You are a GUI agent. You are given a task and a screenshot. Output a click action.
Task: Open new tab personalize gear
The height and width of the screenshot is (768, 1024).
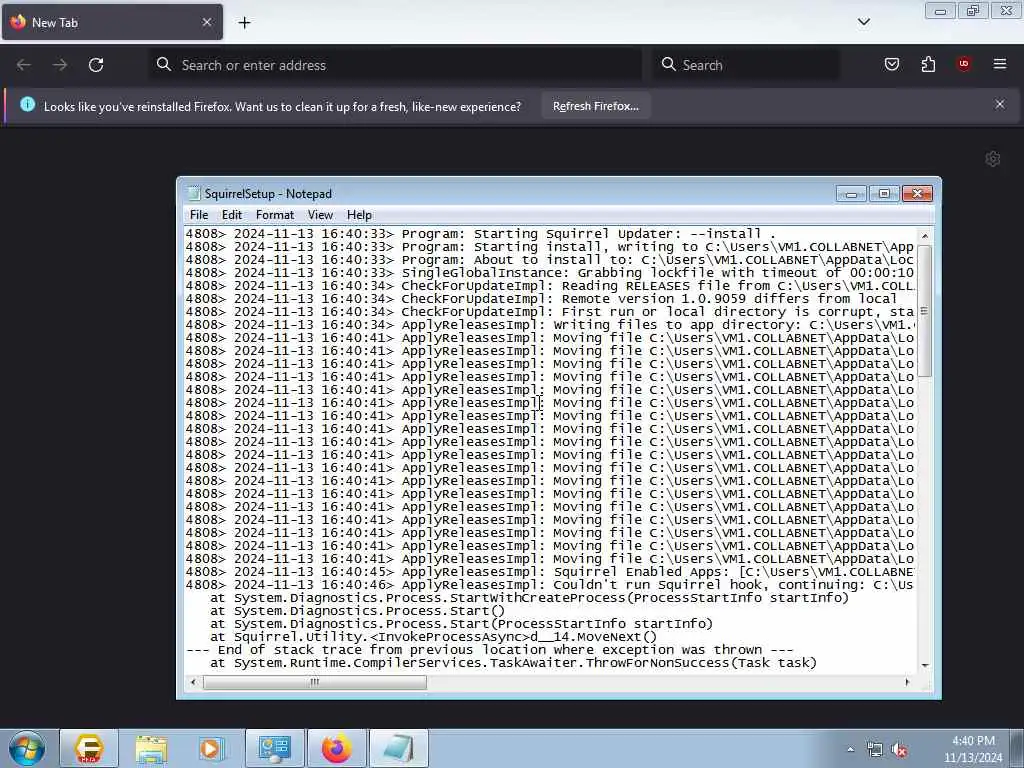click(x=993, y=159)
